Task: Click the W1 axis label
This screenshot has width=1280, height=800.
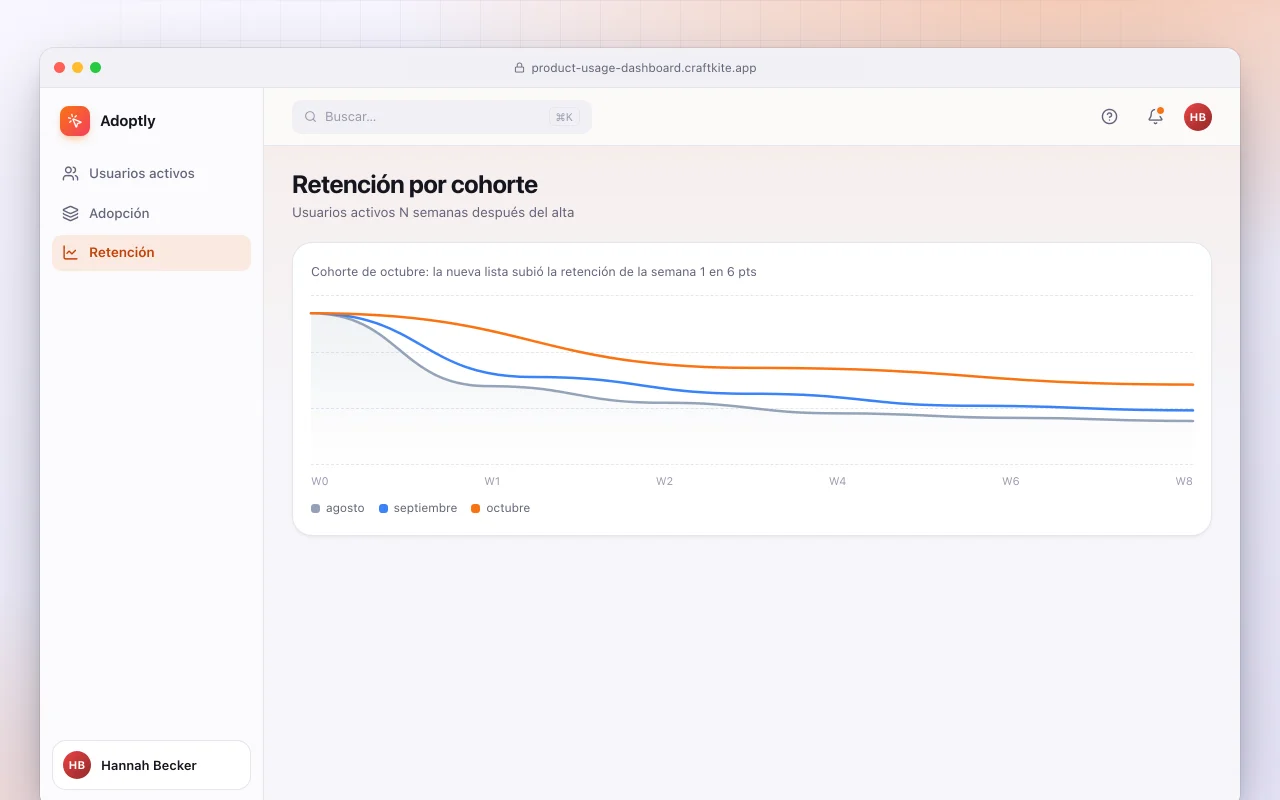Action: [492, 481]
